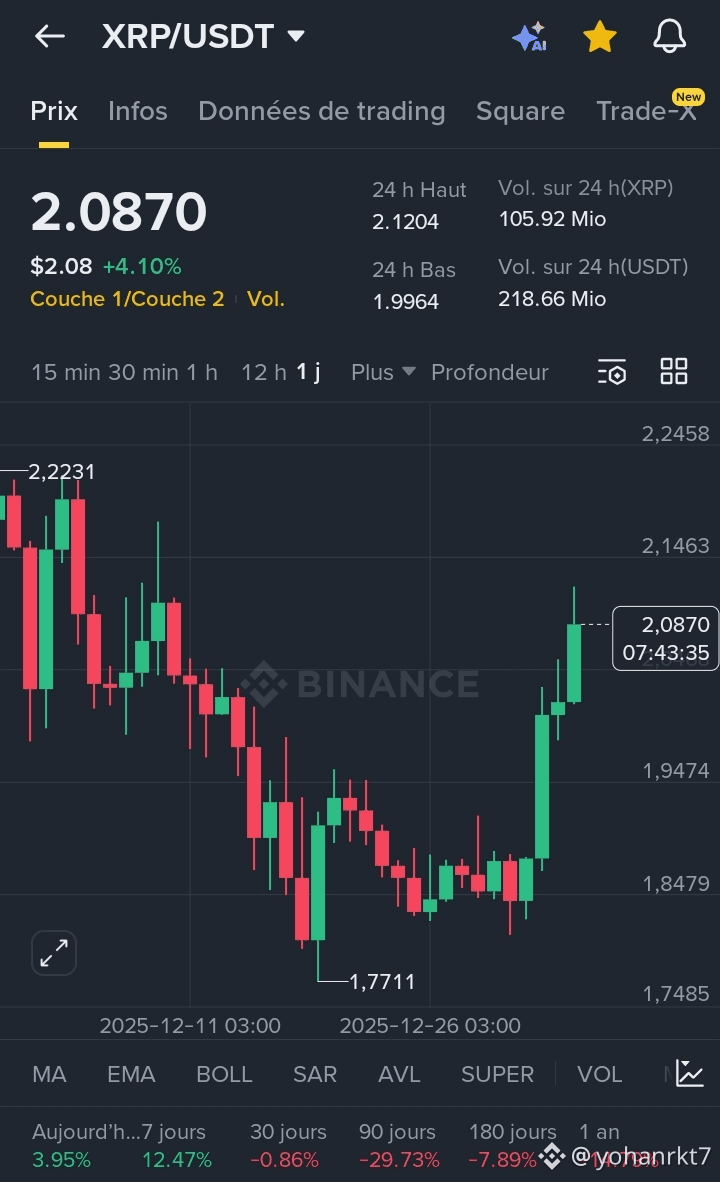720x1182 pixels.
Task: Tap the 90 jours -29.73% performance
Action: (399, 1146)
